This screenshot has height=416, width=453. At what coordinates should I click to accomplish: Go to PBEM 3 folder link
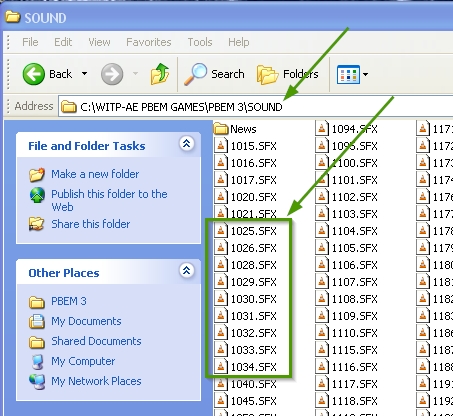tap(69, 301)
